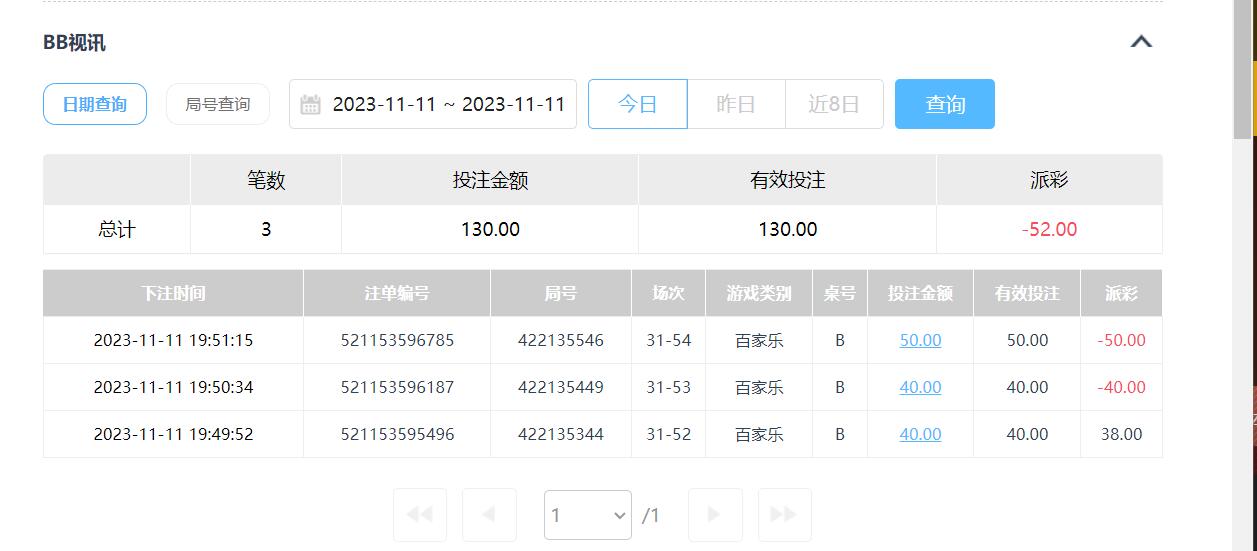1257x551 pixels.
Task: Click the 笔数 summary header
Action: [266, 180]
